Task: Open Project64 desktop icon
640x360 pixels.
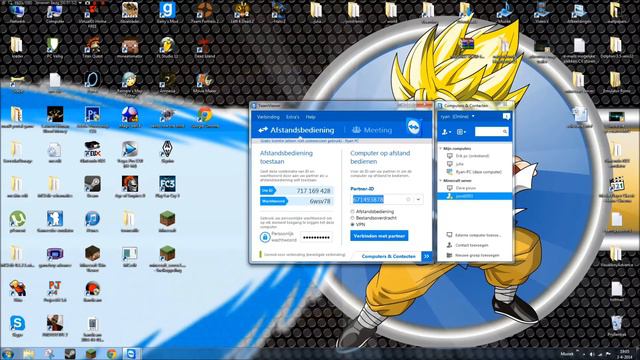Action: pos(55,291)
